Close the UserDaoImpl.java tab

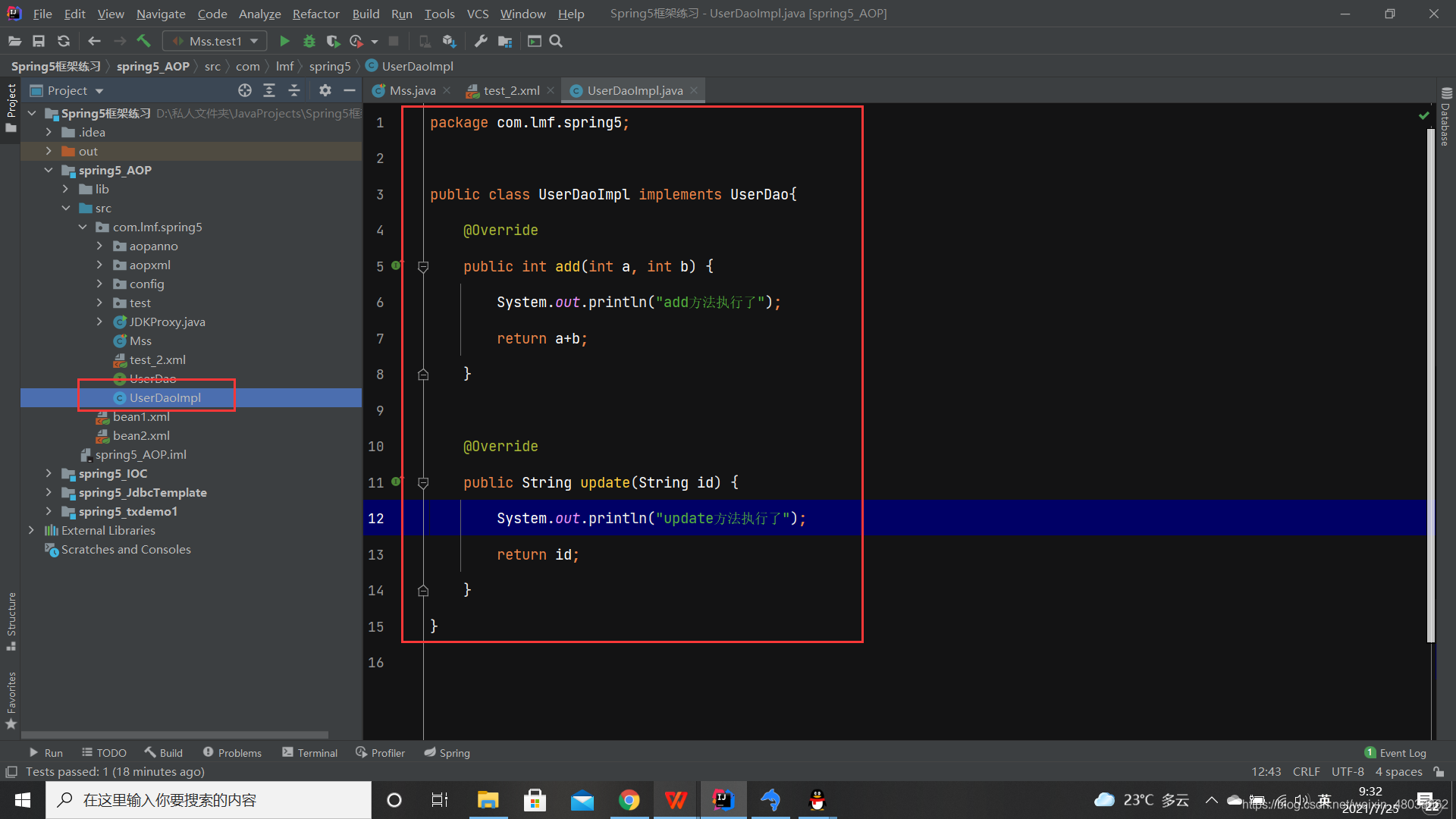click(x=694, y=91)
